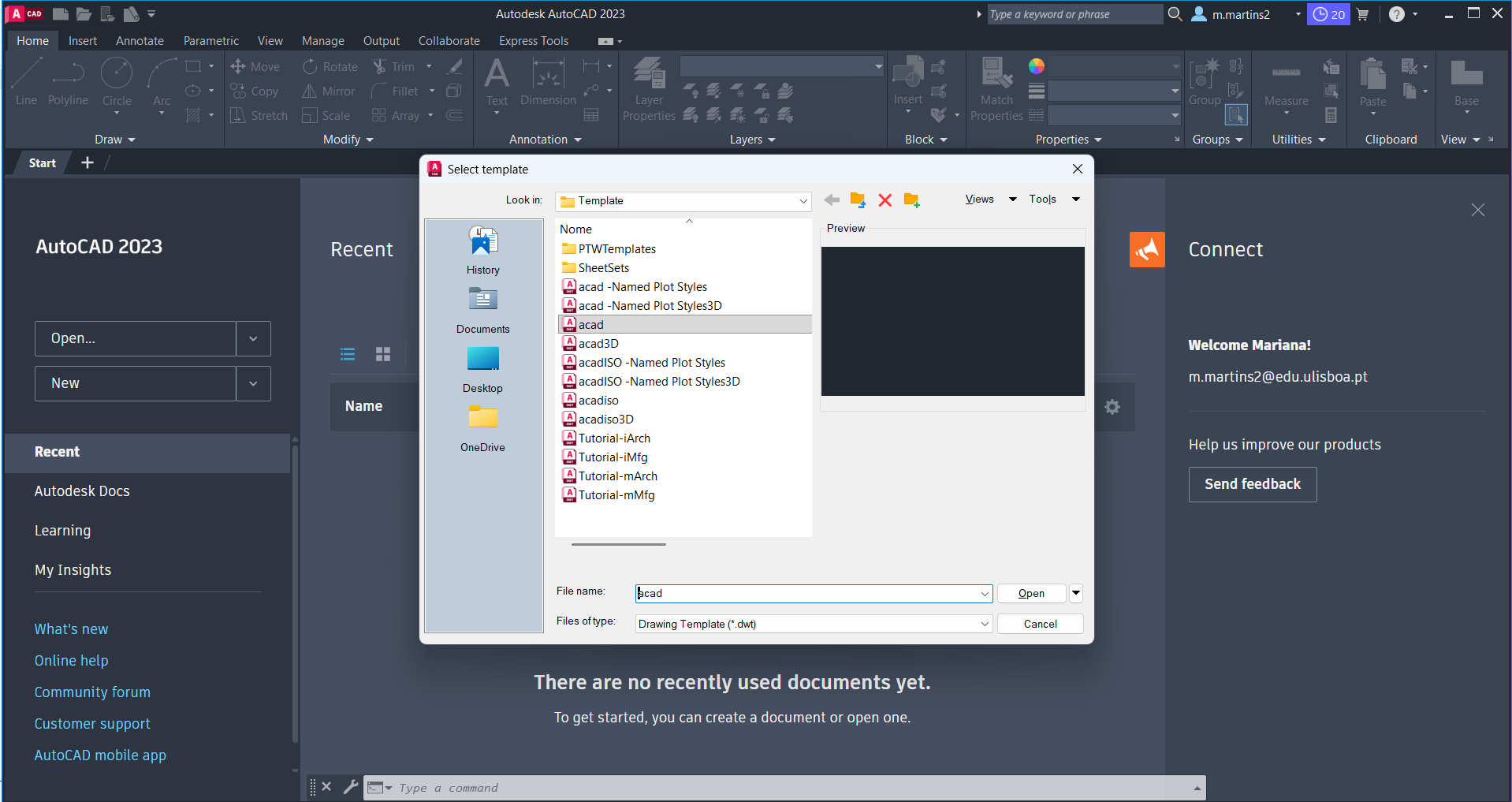Open the dropdown arrow beside Open button in dialog
The height and width of the screenshot is (802, 1512).
(x=1076, y=593)
